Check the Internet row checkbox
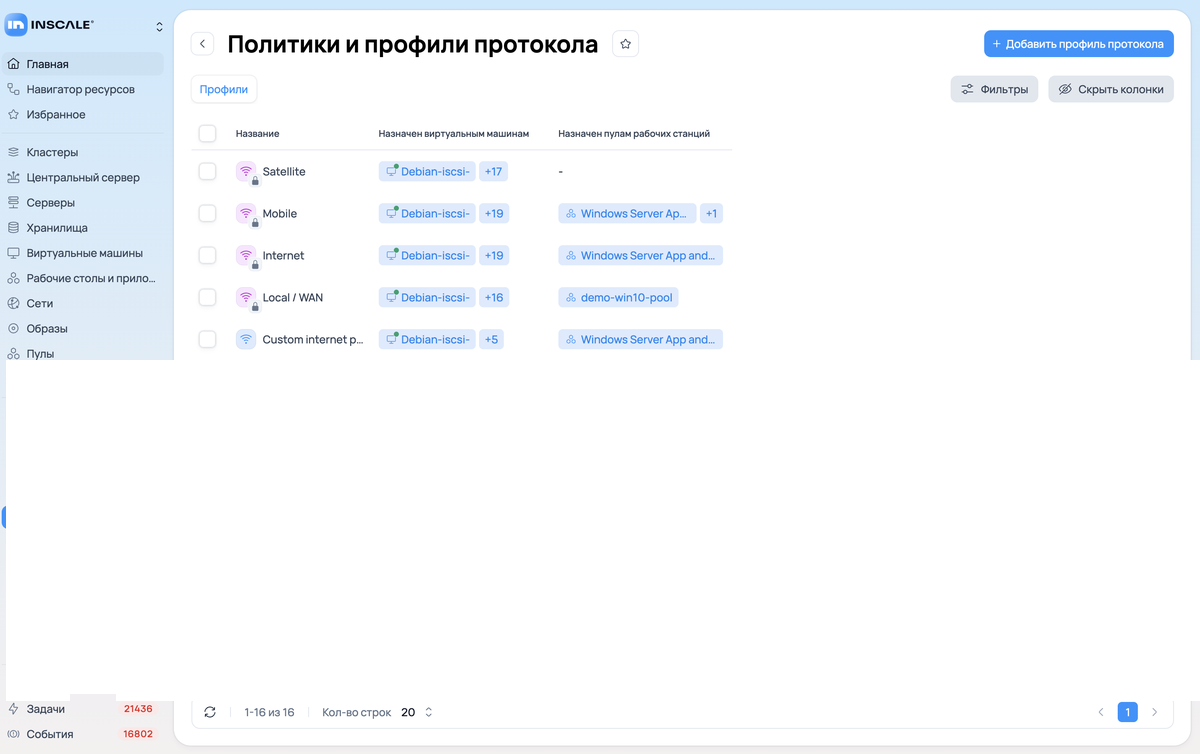1200x754 pixels. click(207, 255)
